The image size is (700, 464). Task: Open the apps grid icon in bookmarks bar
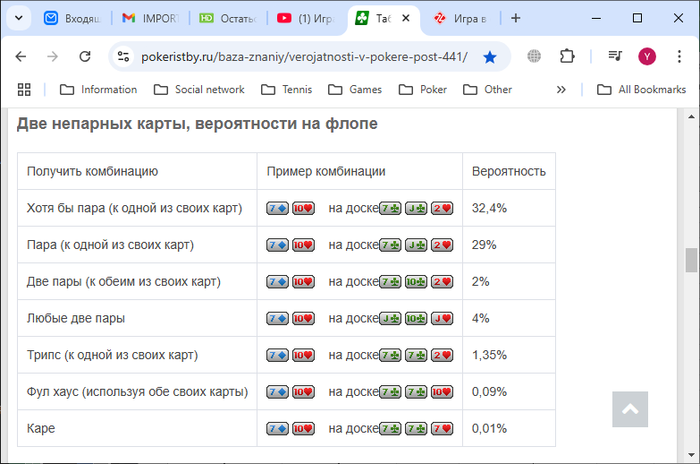24,89
